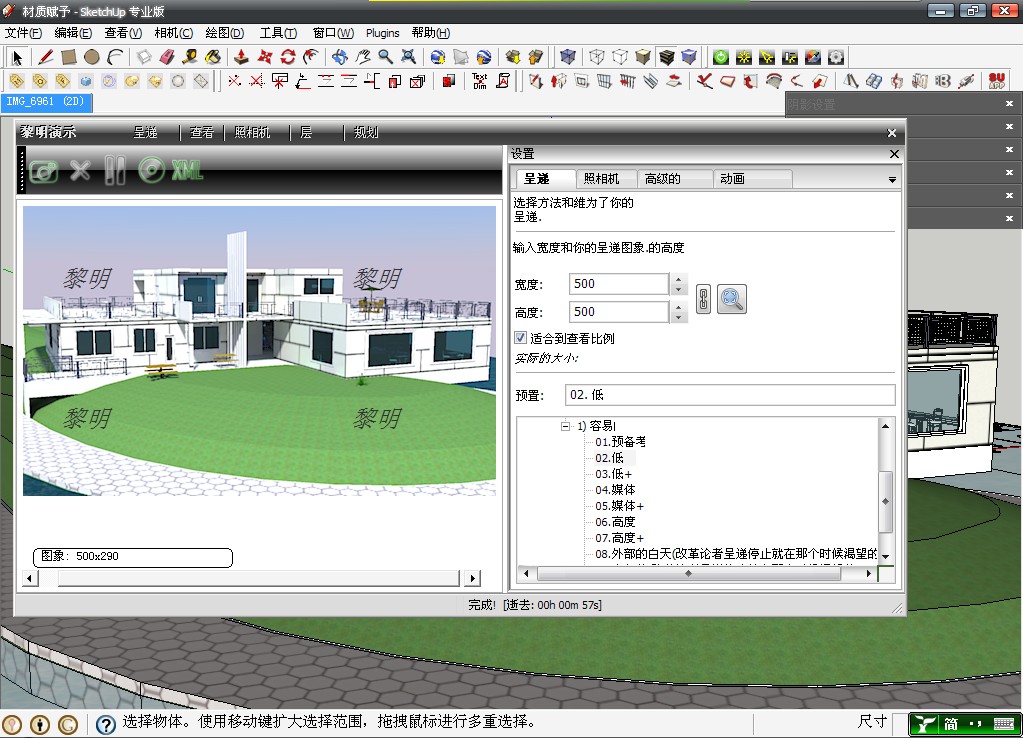
Task: Open the Plugins menu
Action: coord(382,33)
